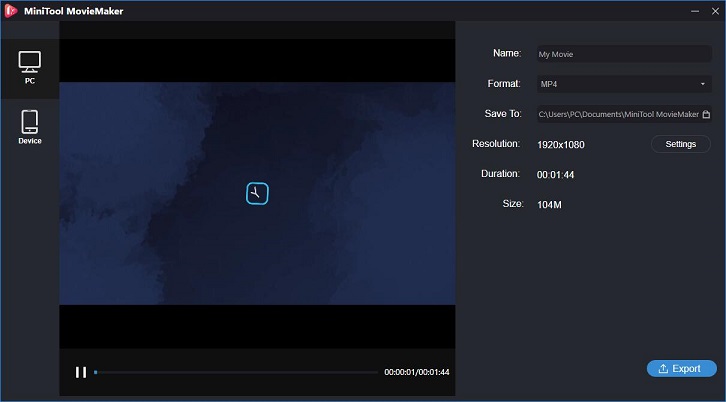Screen dimensions: 726x402
Task: Switch to the PC tab label
Action: (x=30, y=81)
